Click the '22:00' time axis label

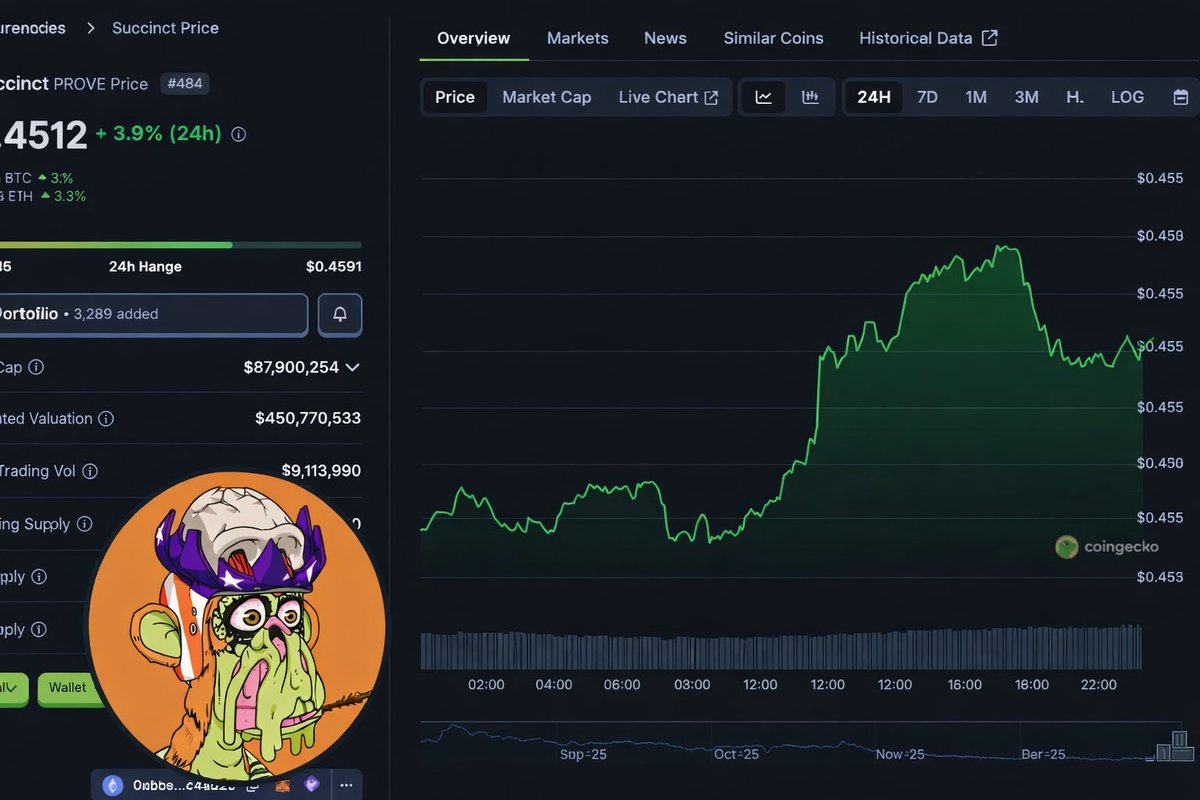point(1099,685)
